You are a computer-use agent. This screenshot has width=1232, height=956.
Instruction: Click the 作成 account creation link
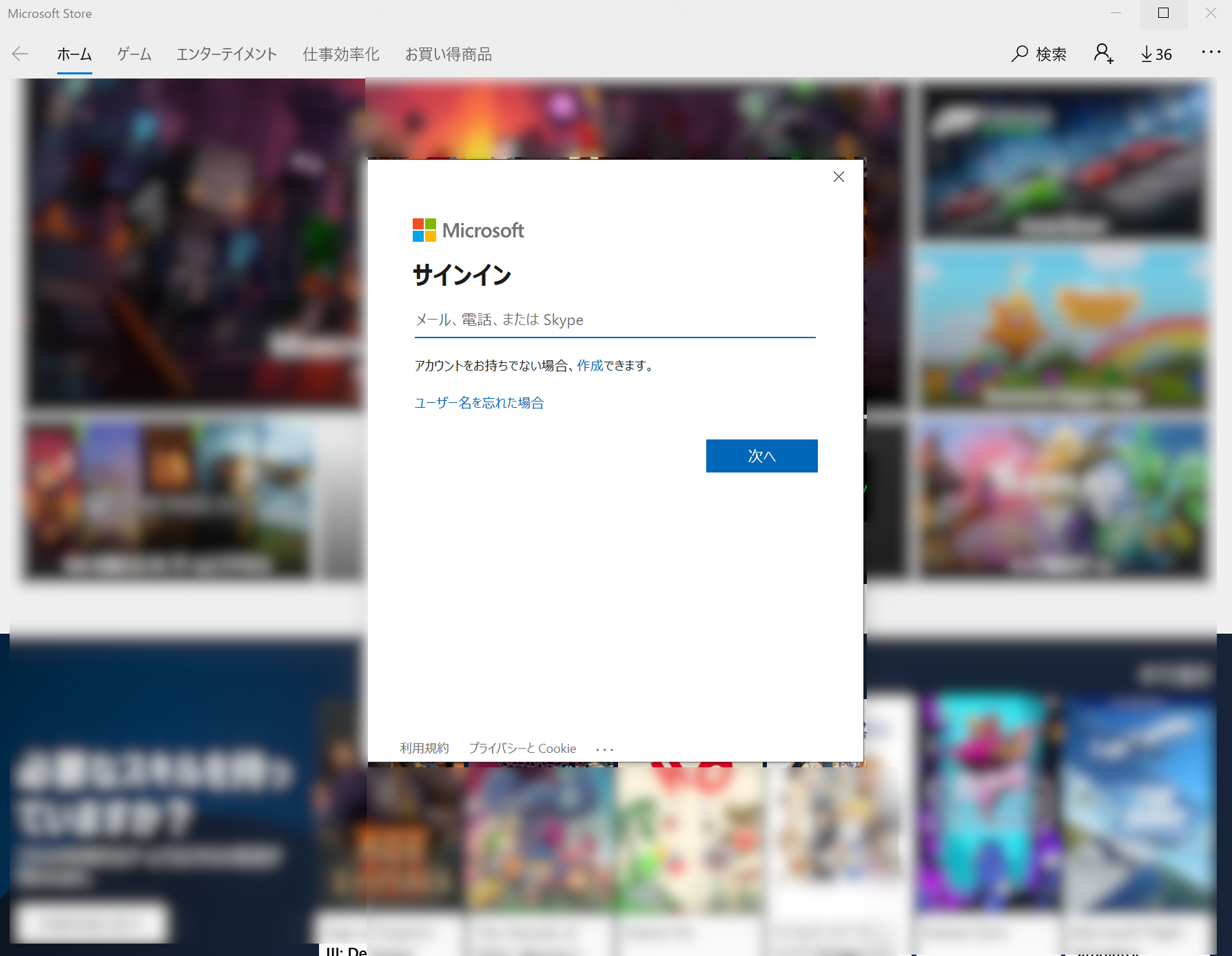coord(590,366)
